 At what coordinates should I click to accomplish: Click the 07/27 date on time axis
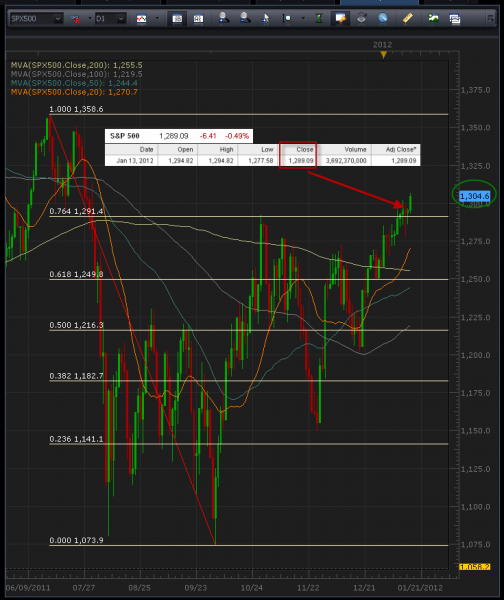(x=84, y=588)
